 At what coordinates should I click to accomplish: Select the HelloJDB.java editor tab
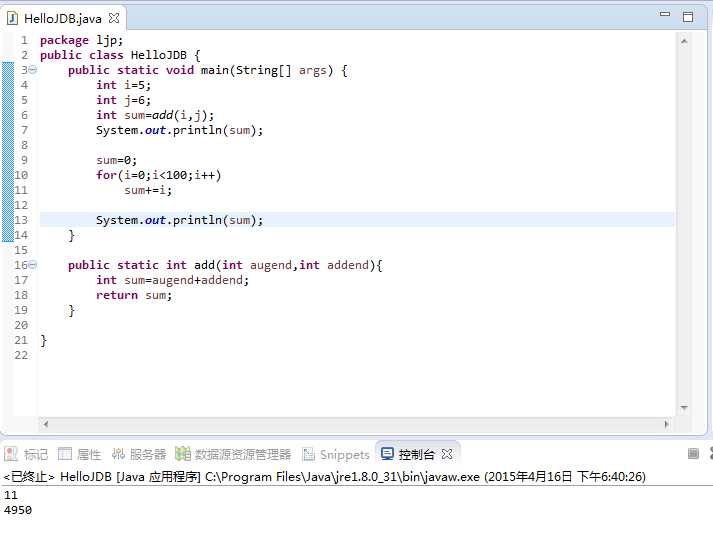pyautogui.click(x=63, y=19)
